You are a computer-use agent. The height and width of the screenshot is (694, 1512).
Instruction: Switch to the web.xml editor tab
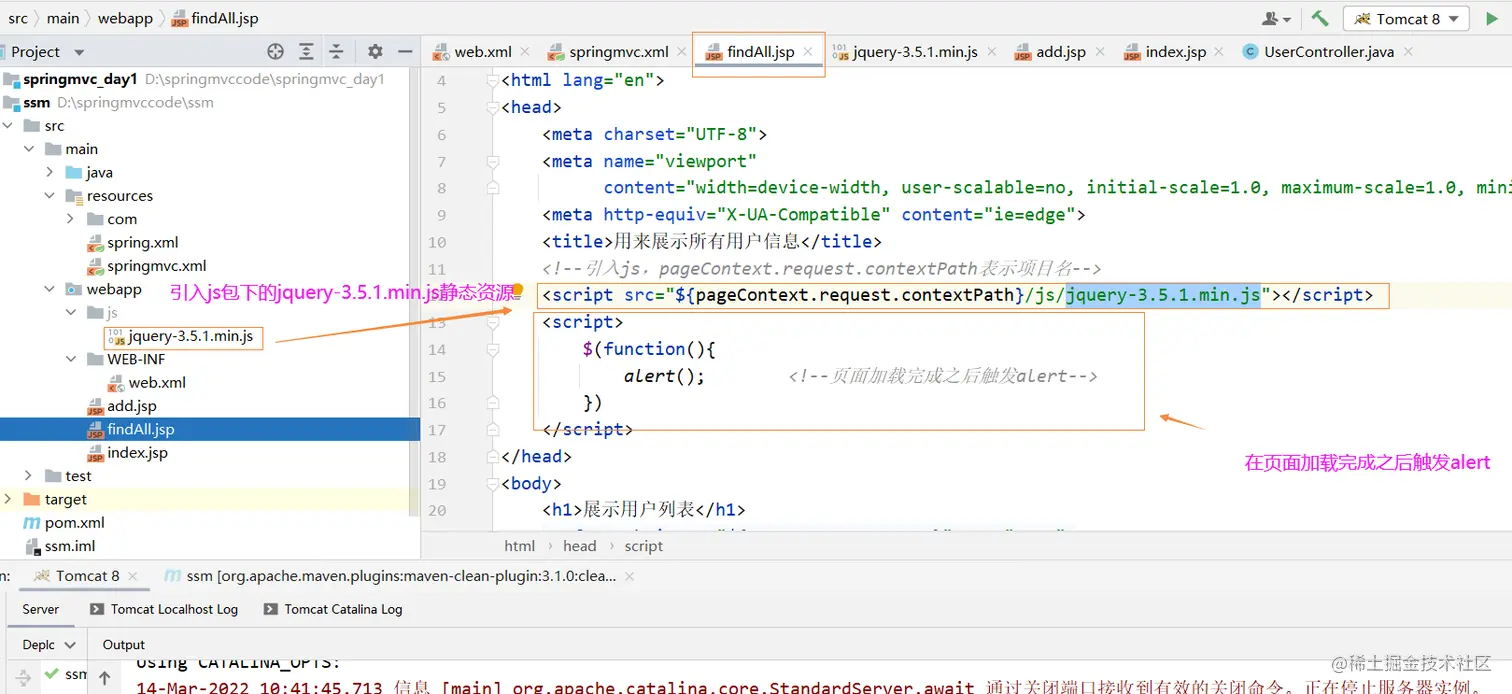pyautogui.click(x=482, y=52)
